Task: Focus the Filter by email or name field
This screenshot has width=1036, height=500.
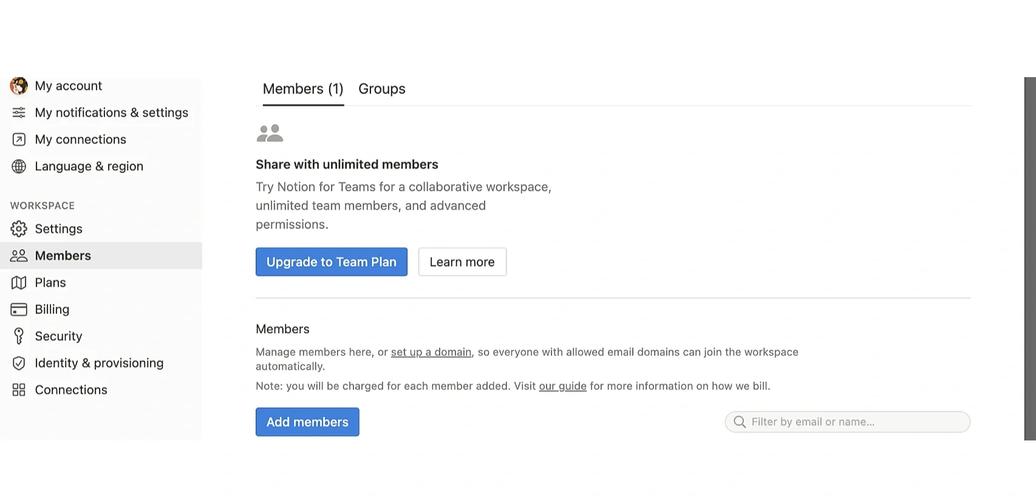Action: tap(855, 422)
